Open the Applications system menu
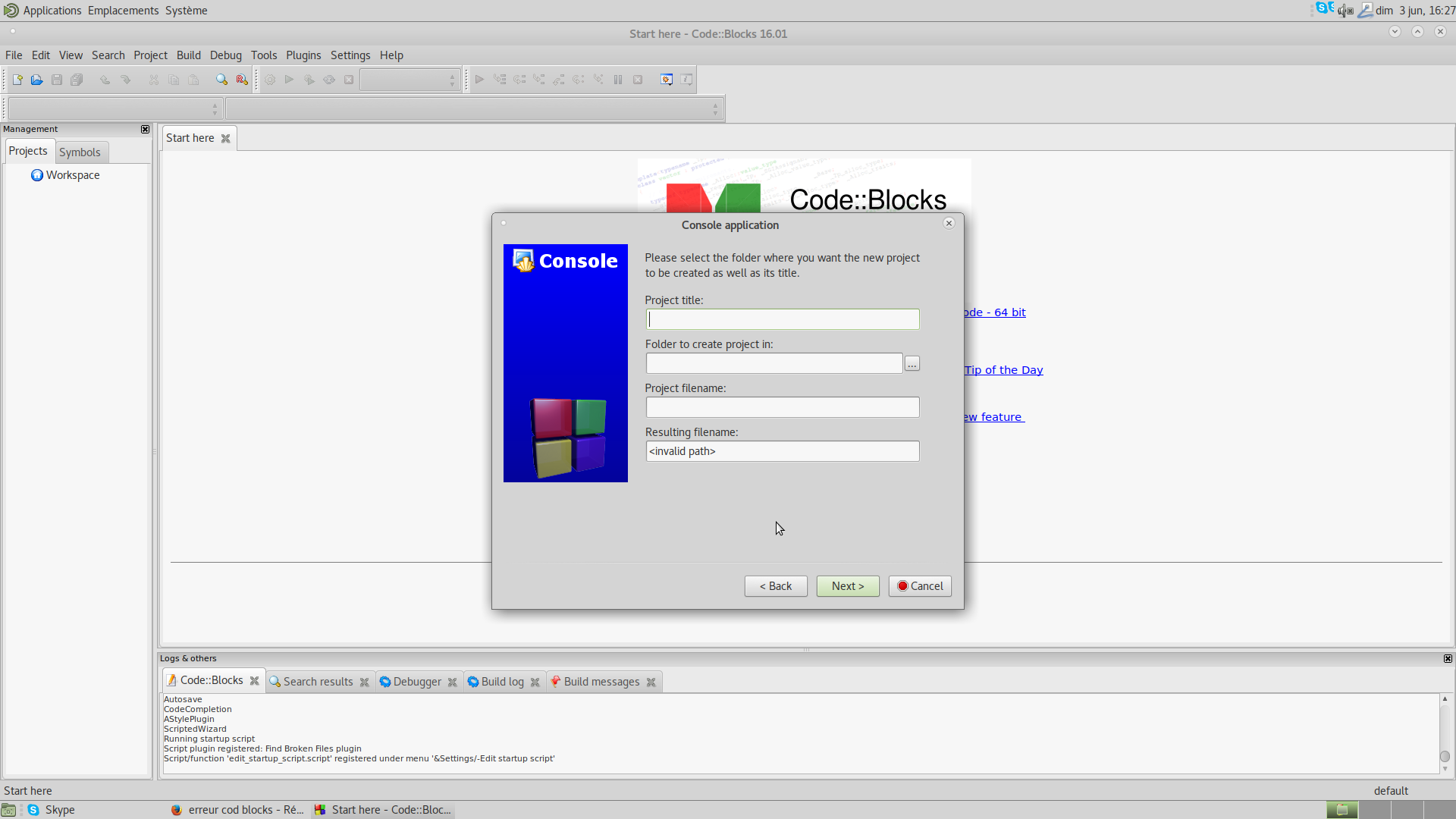This screenshot has width=1456, height=819. coord(52,11)
